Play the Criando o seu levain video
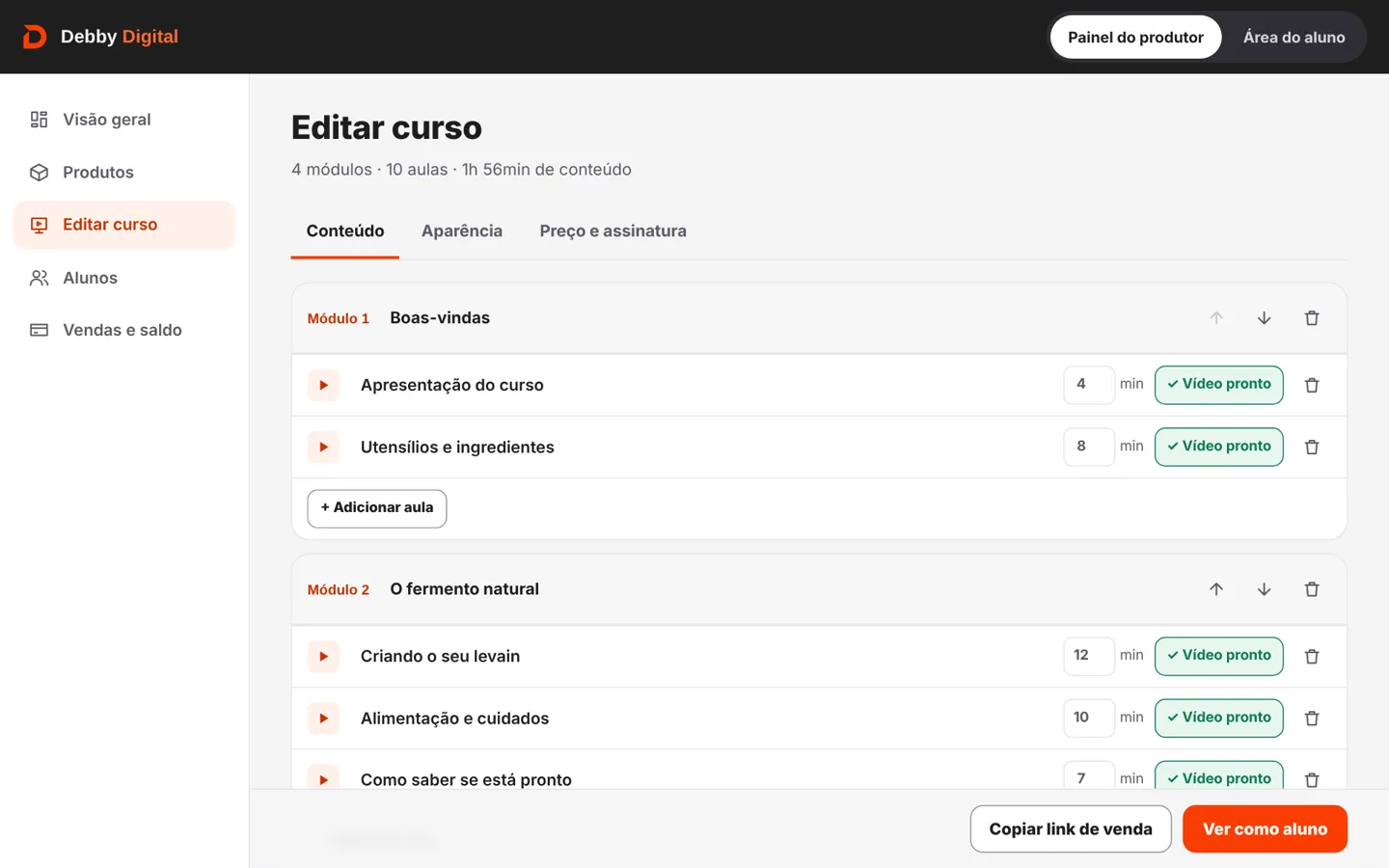 323,656
